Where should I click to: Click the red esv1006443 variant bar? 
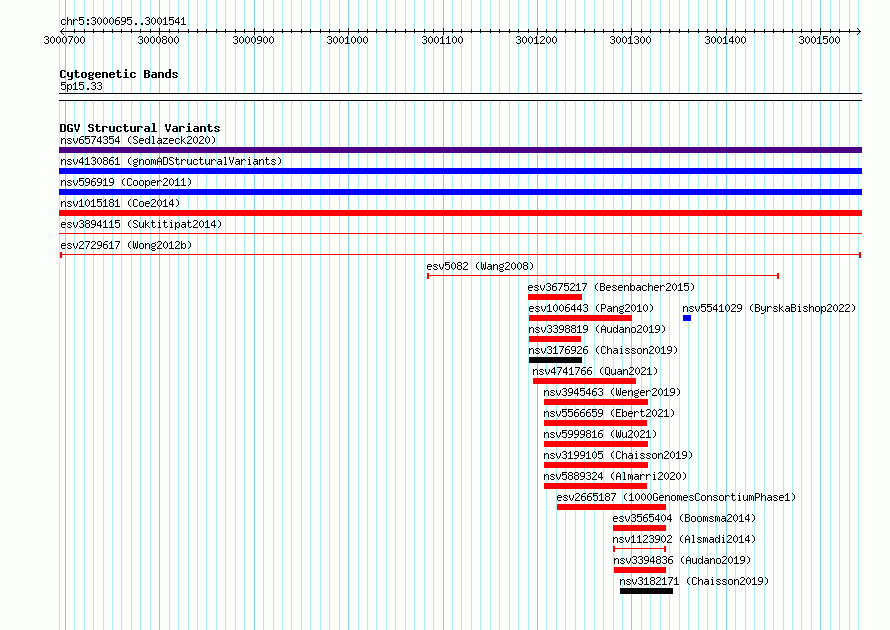click(580, 318)
